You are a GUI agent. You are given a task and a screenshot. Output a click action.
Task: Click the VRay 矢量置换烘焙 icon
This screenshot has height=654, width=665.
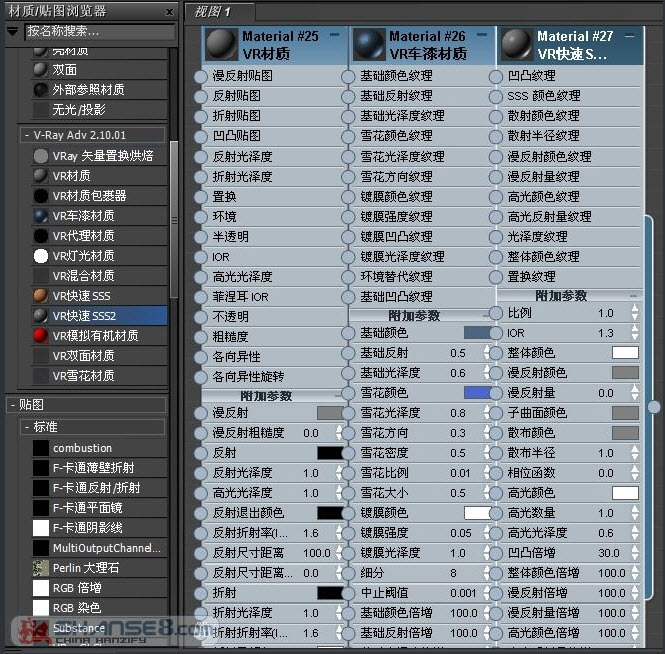[40, 155]
